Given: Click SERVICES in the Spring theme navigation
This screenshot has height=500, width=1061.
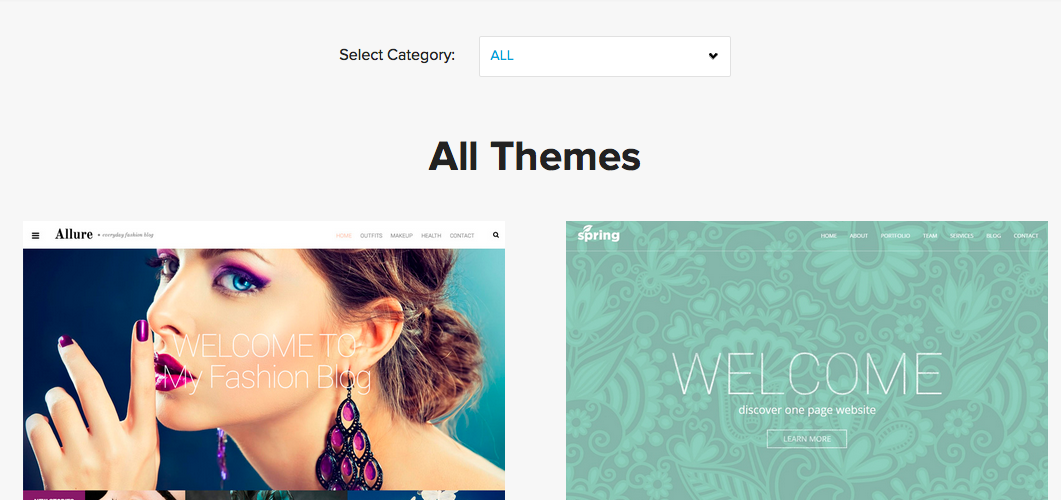Looking at the screenshot, I should [x=962, y=235].
